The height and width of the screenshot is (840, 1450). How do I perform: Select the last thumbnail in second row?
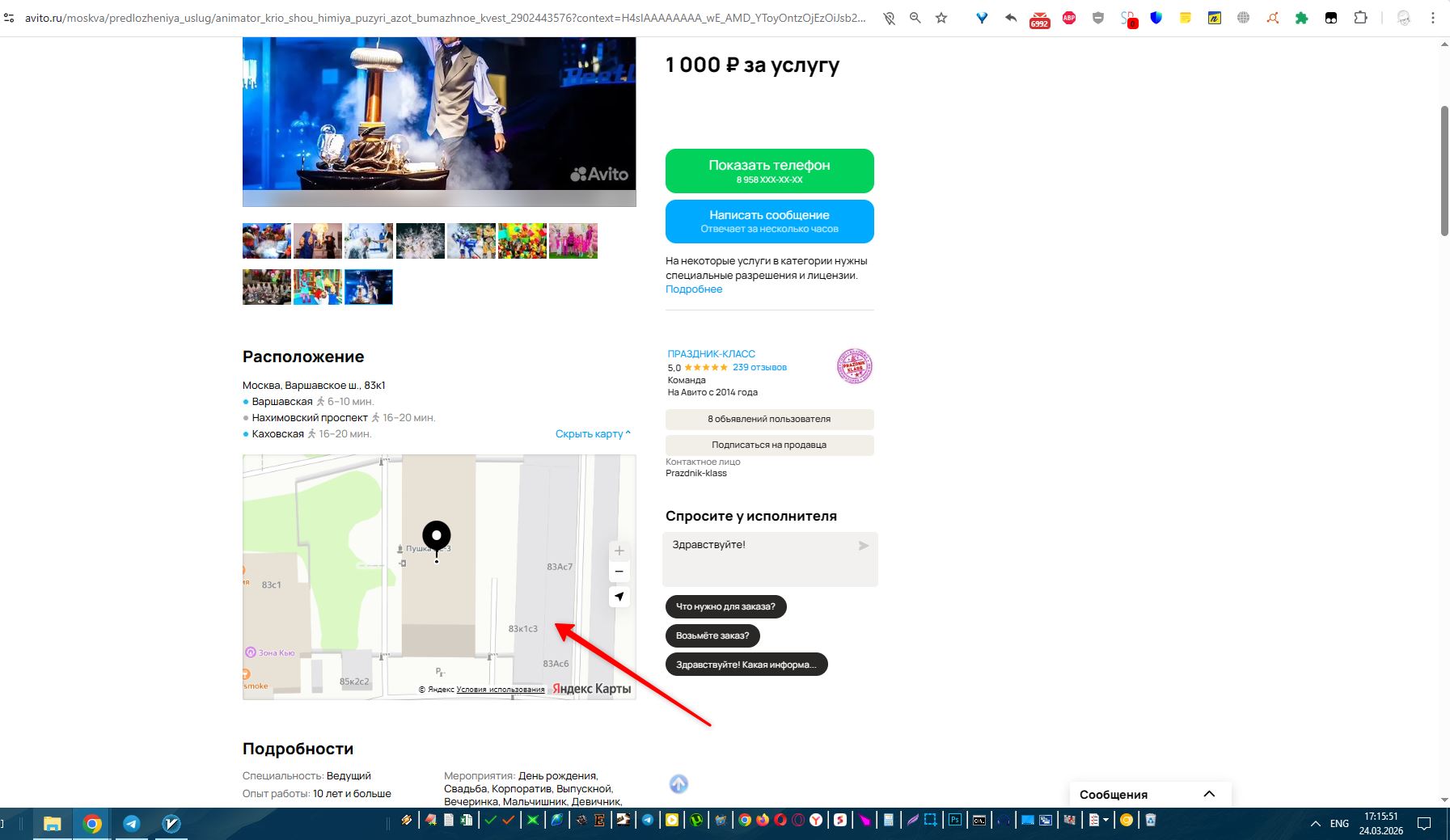369,287
